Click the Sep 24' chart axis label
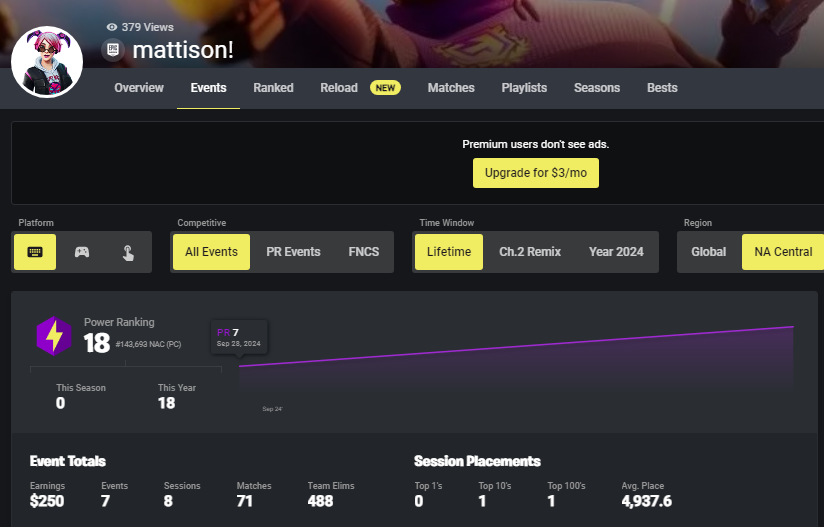Screen dimensions: 824x527 tap(272, 409)
